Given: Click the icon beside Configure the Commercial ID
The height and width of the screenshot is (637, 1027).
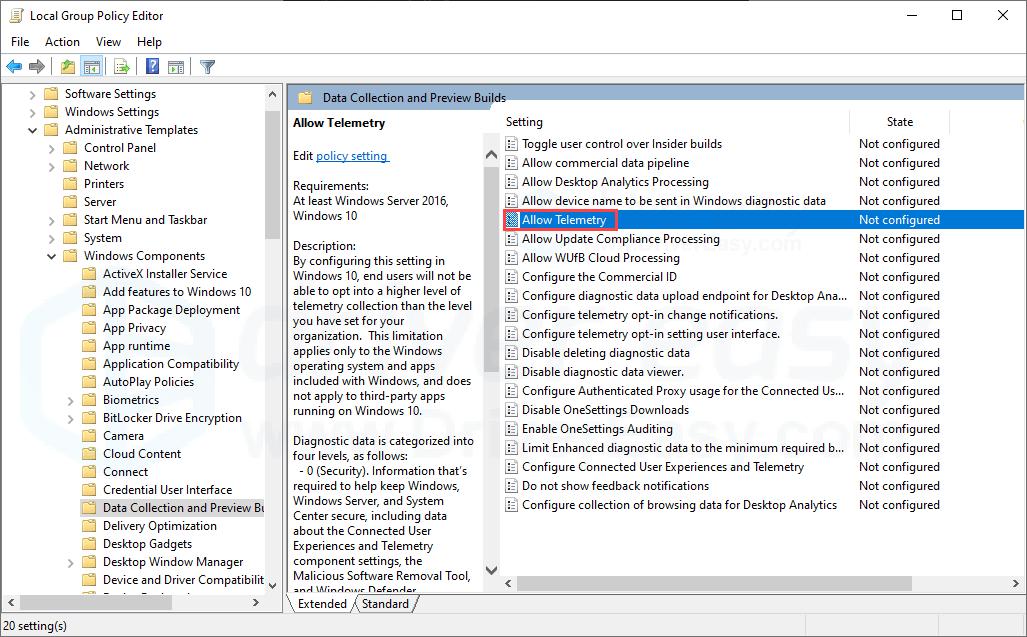Looking at the screenshot, I should point(512,277).
